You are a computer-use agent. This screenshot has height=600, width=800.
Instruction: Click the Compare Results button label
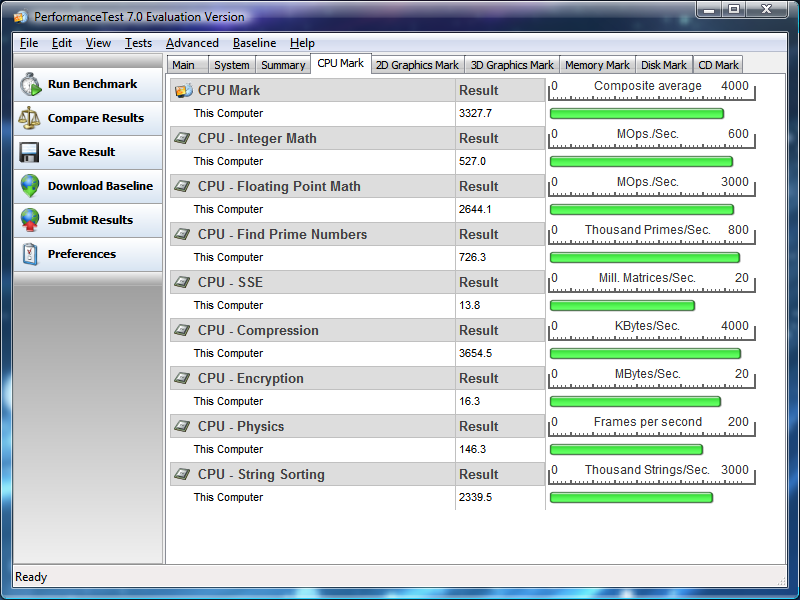(x=96, y=118)
